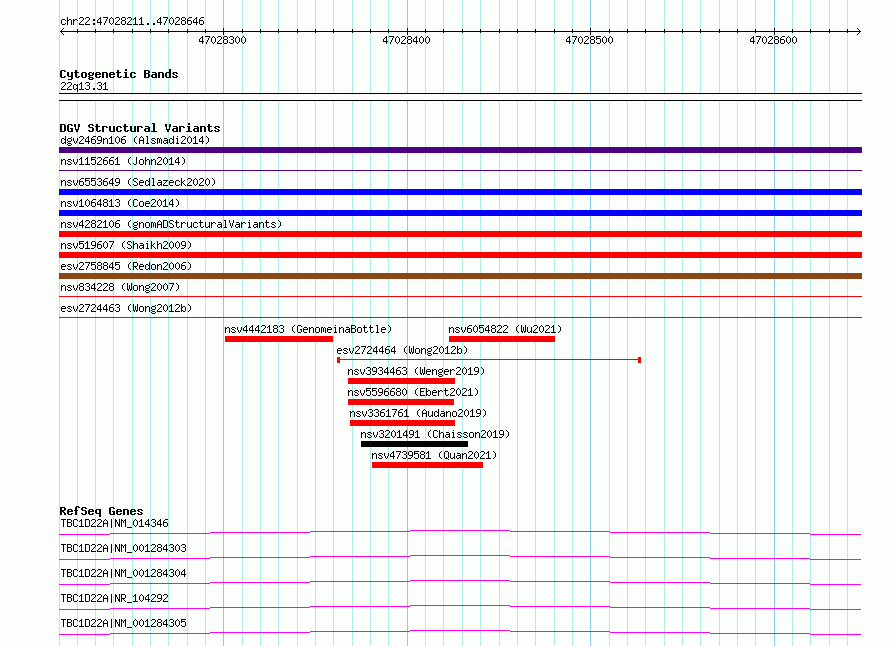This screenshot has width=890, height=646.
Task: Click the esv2758845 (Redon2006) label
Action: 126,266
